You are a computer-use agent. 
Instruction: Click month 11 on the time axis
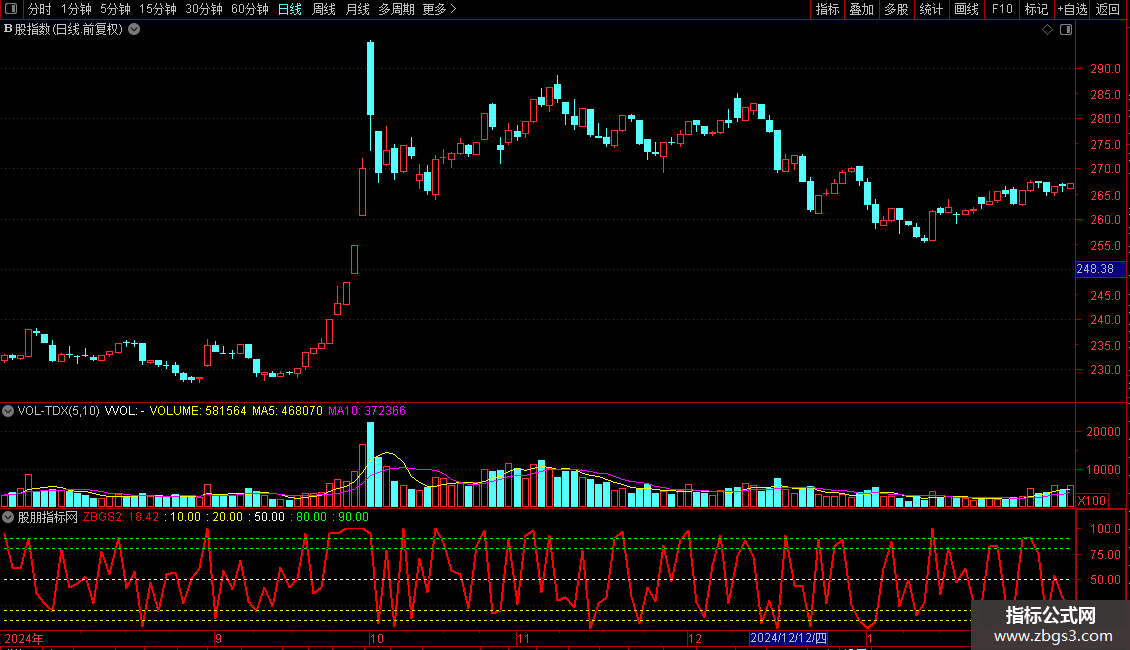(523, 638)
